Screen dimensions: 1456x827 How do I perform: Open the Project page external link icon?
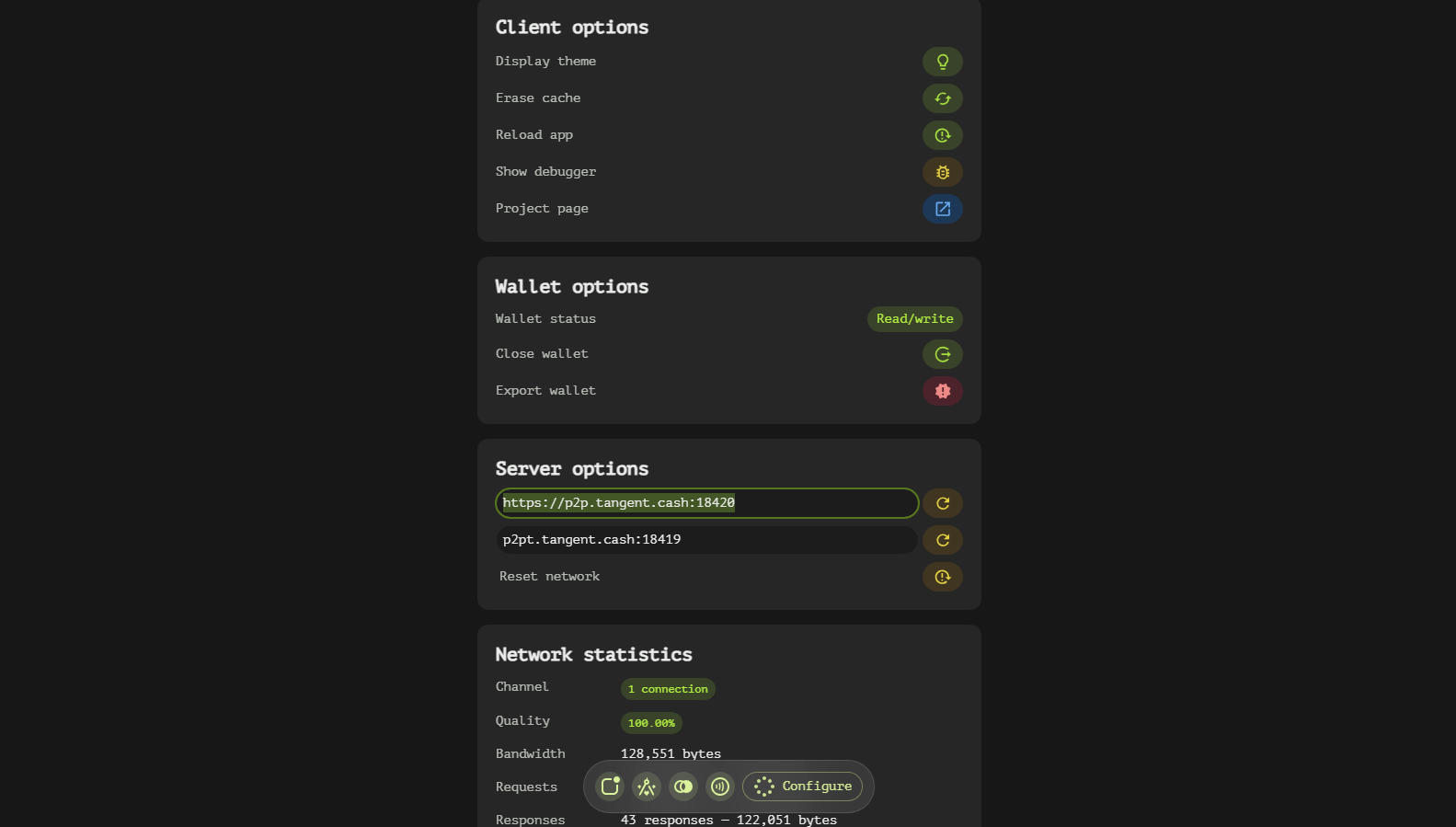942,209
